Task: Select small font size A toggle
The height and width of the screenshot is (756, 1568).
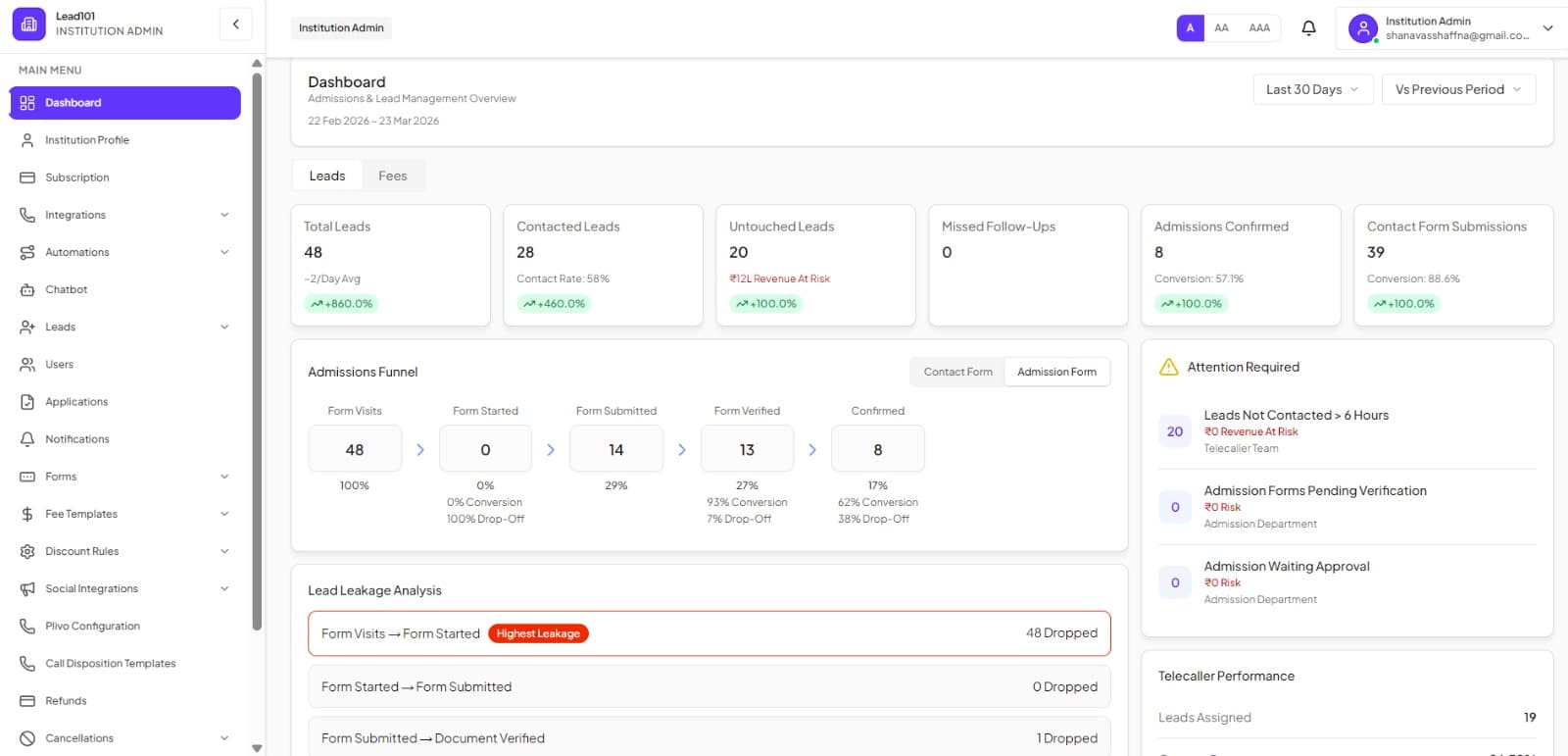Action: tap(1190, 27)
